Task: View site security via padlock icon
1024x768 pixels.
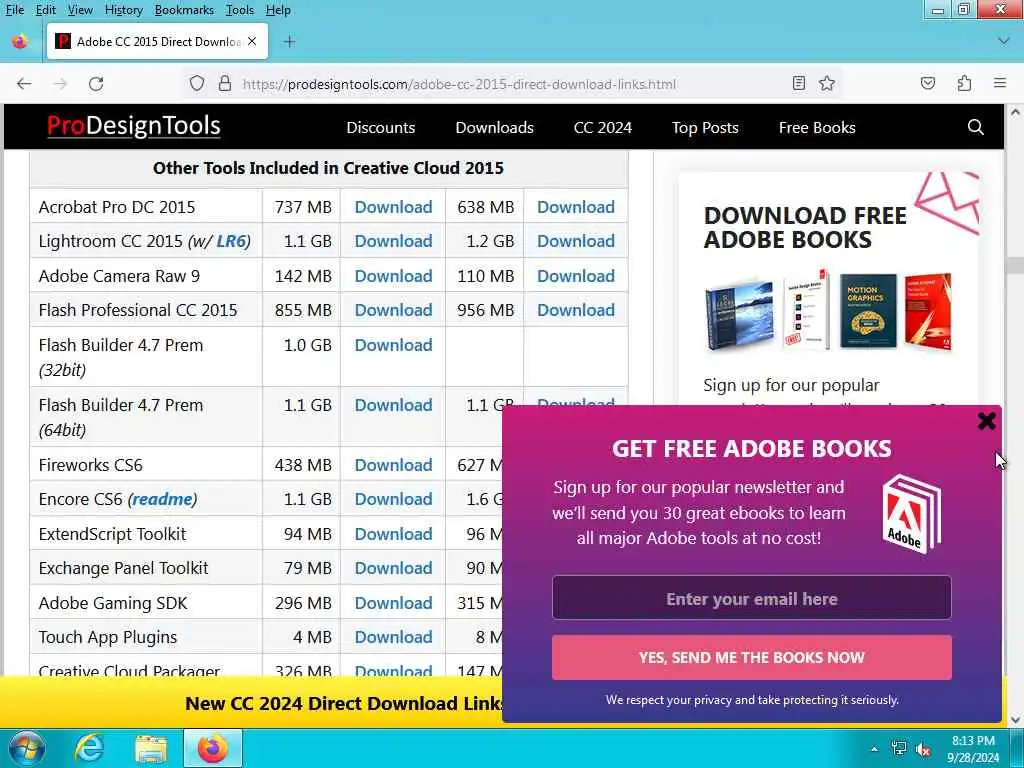Action: (225, 84)
